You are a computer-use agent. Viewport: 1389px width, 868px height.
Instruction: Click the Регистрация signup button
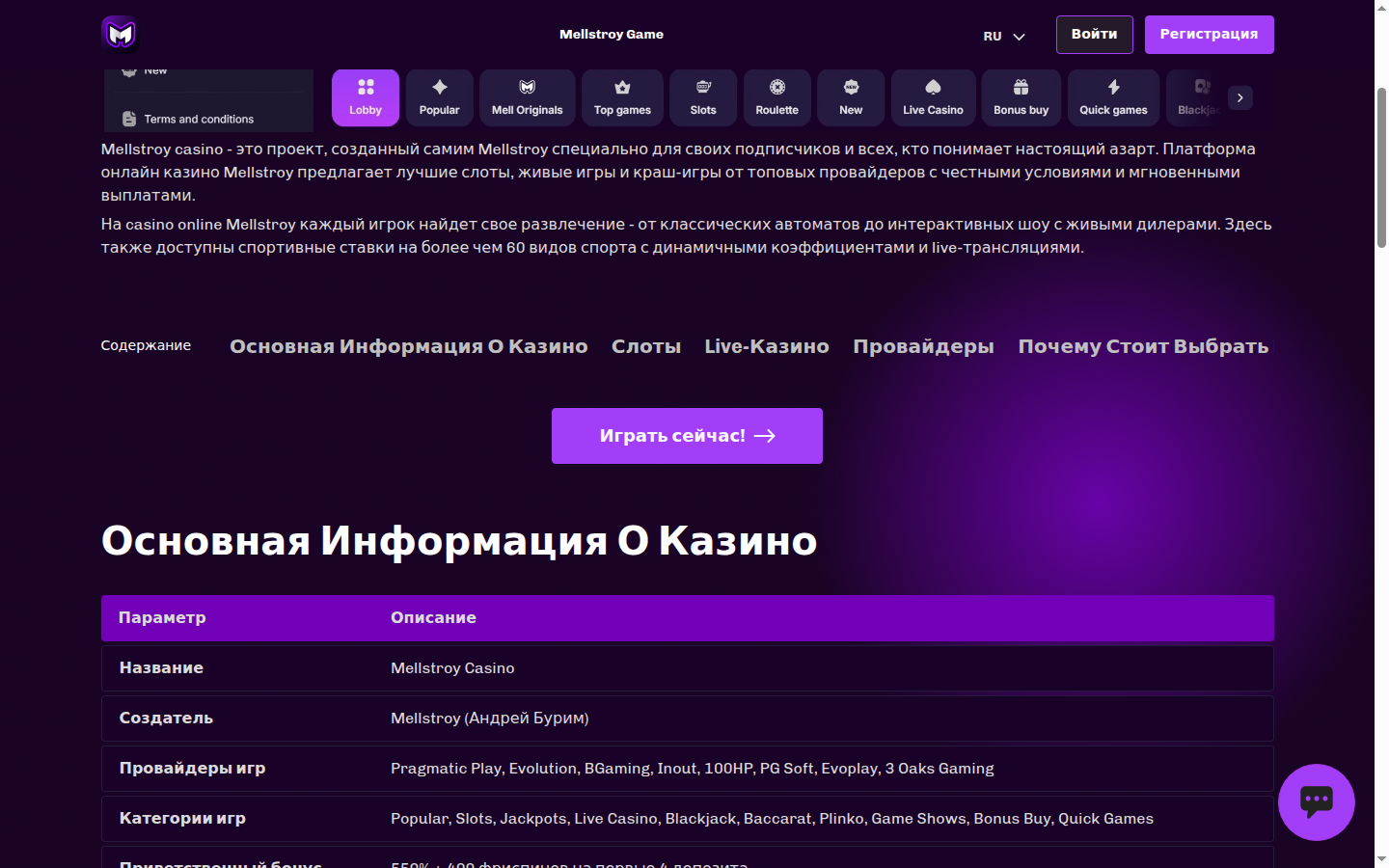pos(1210,35)
